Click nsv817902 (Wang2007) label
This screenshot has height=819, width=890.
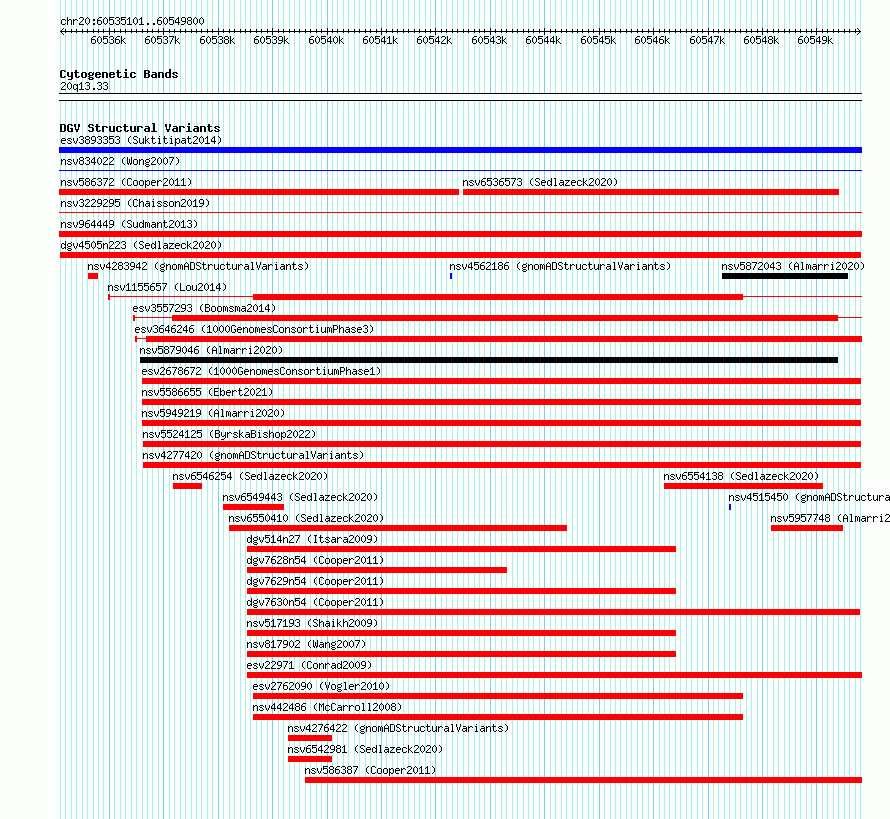coord(306,644)
